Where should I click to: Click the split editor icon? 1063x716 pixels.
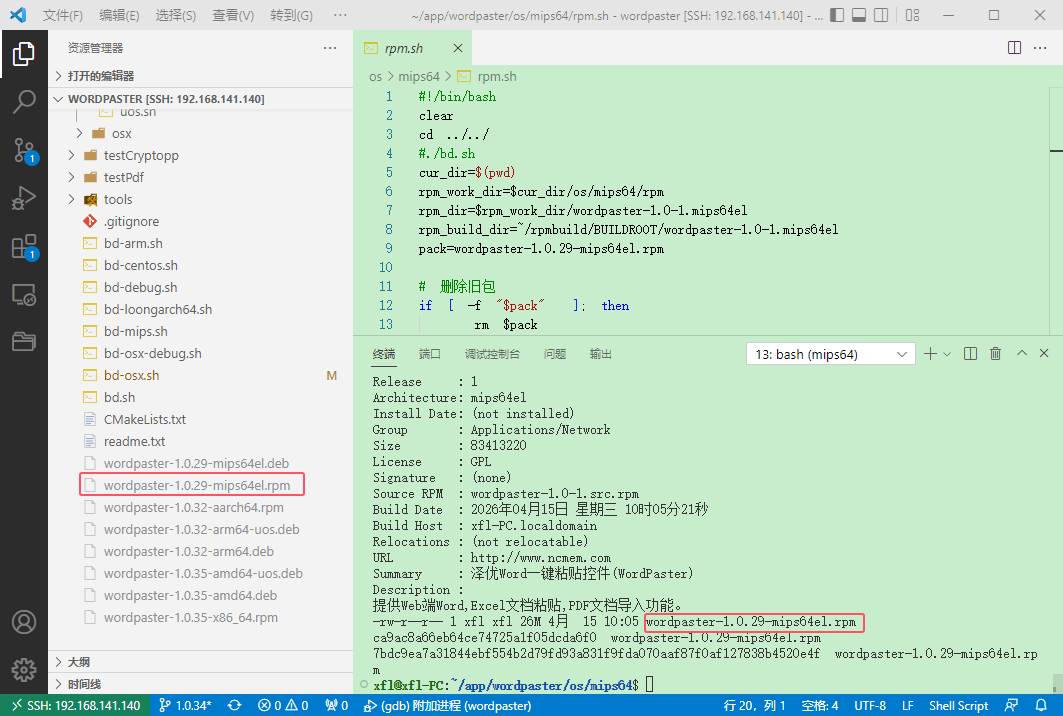point(1014,48)
